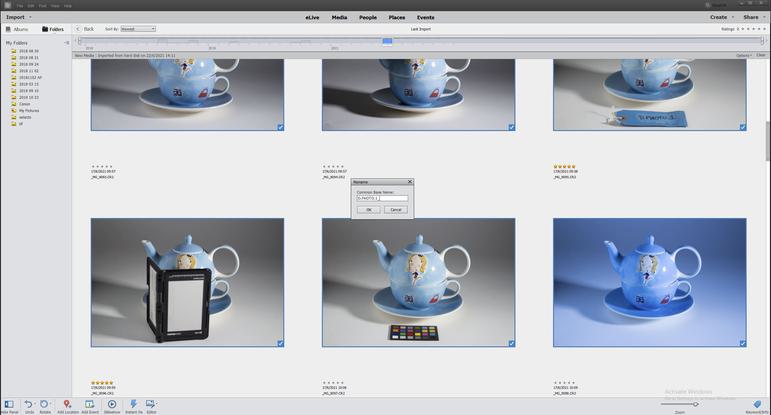
Task: Click the Hide Panel icon
Action: click(7, 404)
